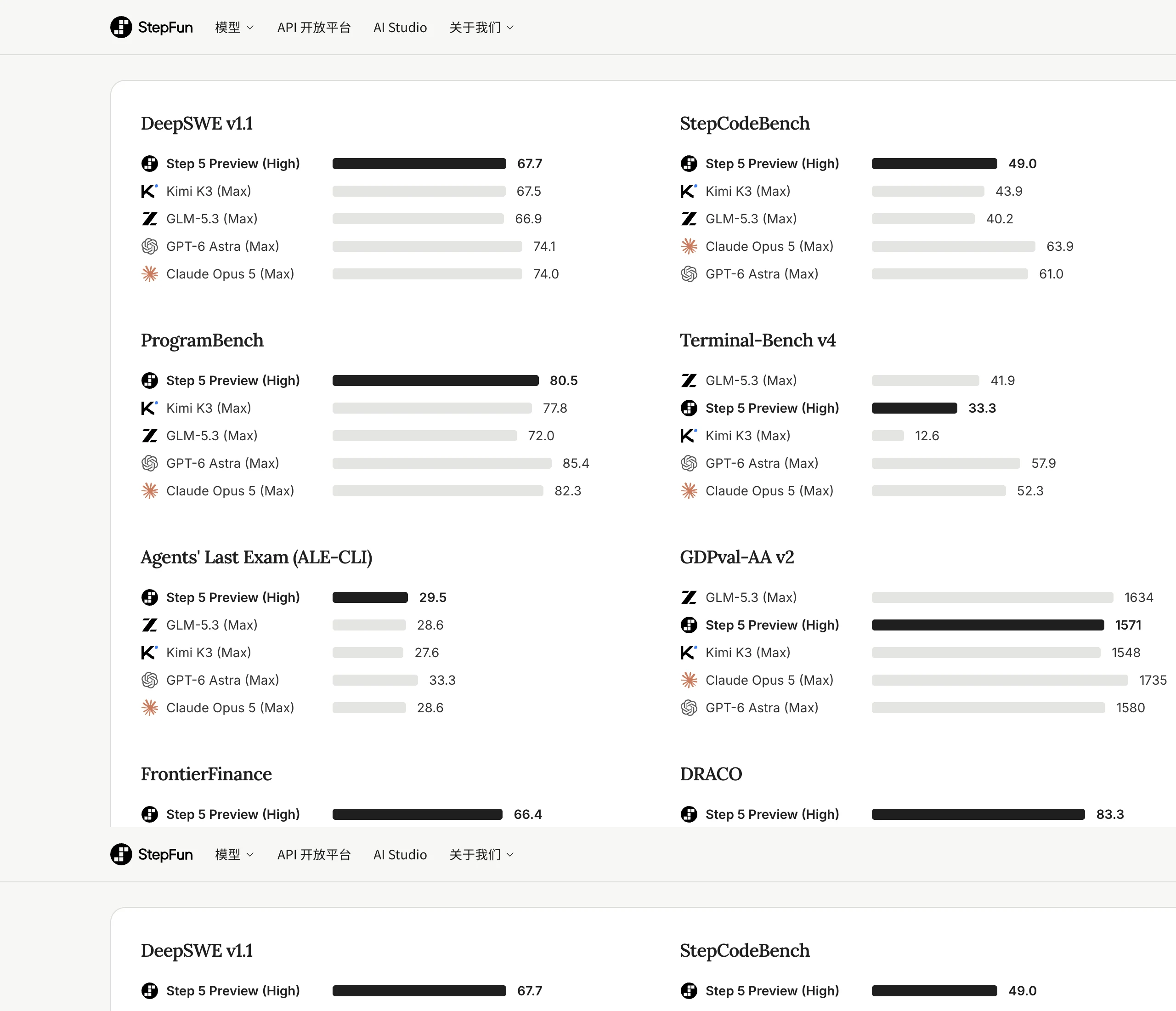Expand the 模型 dropdown in the top header

click(234, 27)
